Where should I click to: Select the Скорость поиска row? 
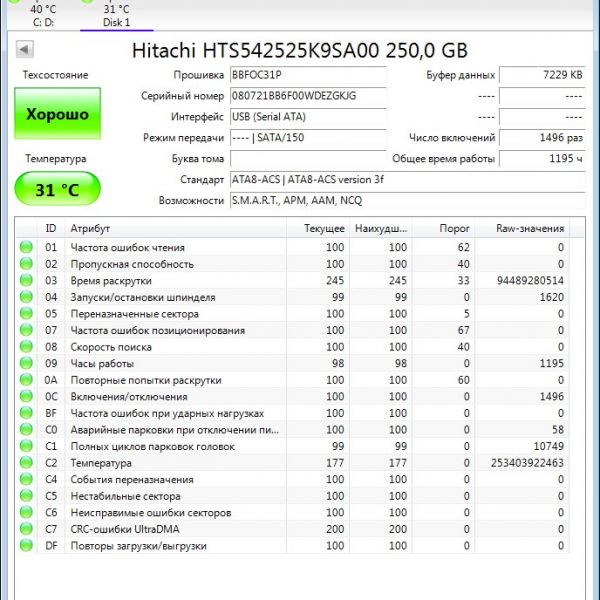coord(293,347)
